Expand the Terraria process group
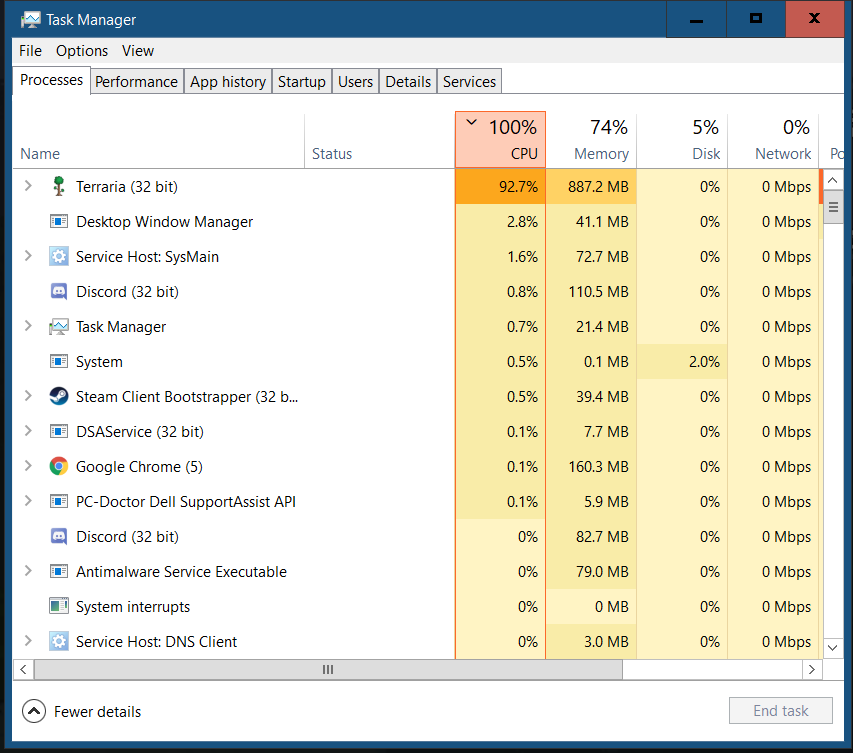Viewport: 853px width, 753px height. point(28,186)
